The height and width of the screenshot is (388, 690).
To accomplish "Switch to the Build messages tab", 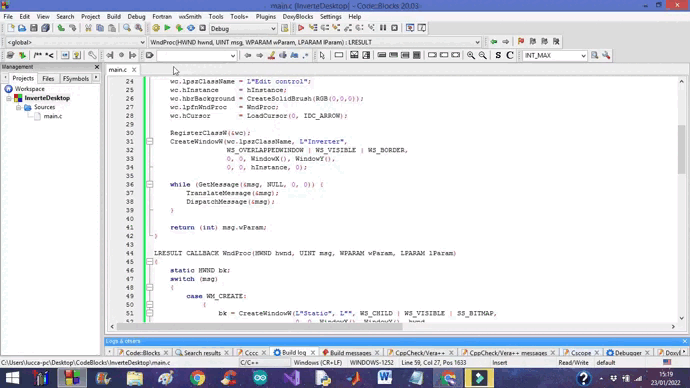I will tap(350, 353).
